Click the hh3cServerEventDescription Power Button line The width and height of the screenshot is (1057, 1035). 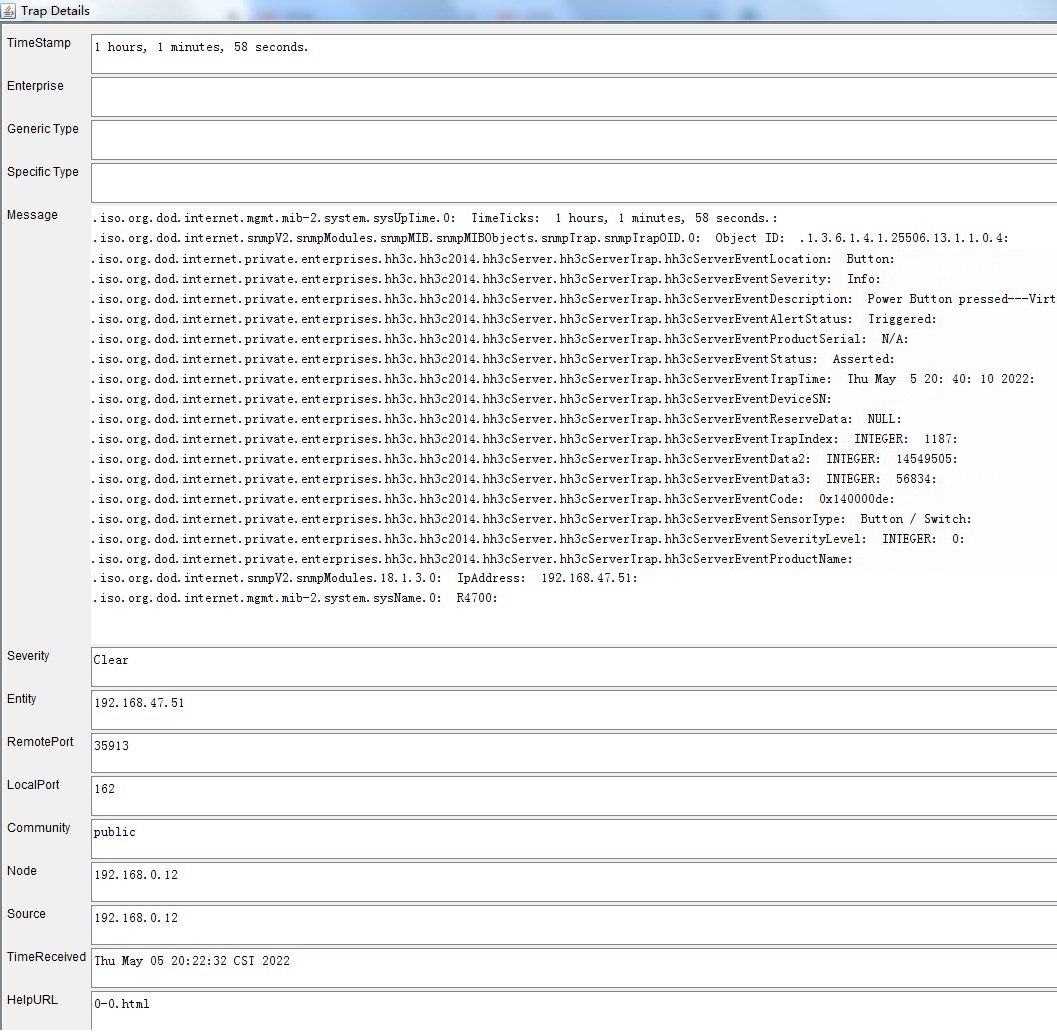574,299
